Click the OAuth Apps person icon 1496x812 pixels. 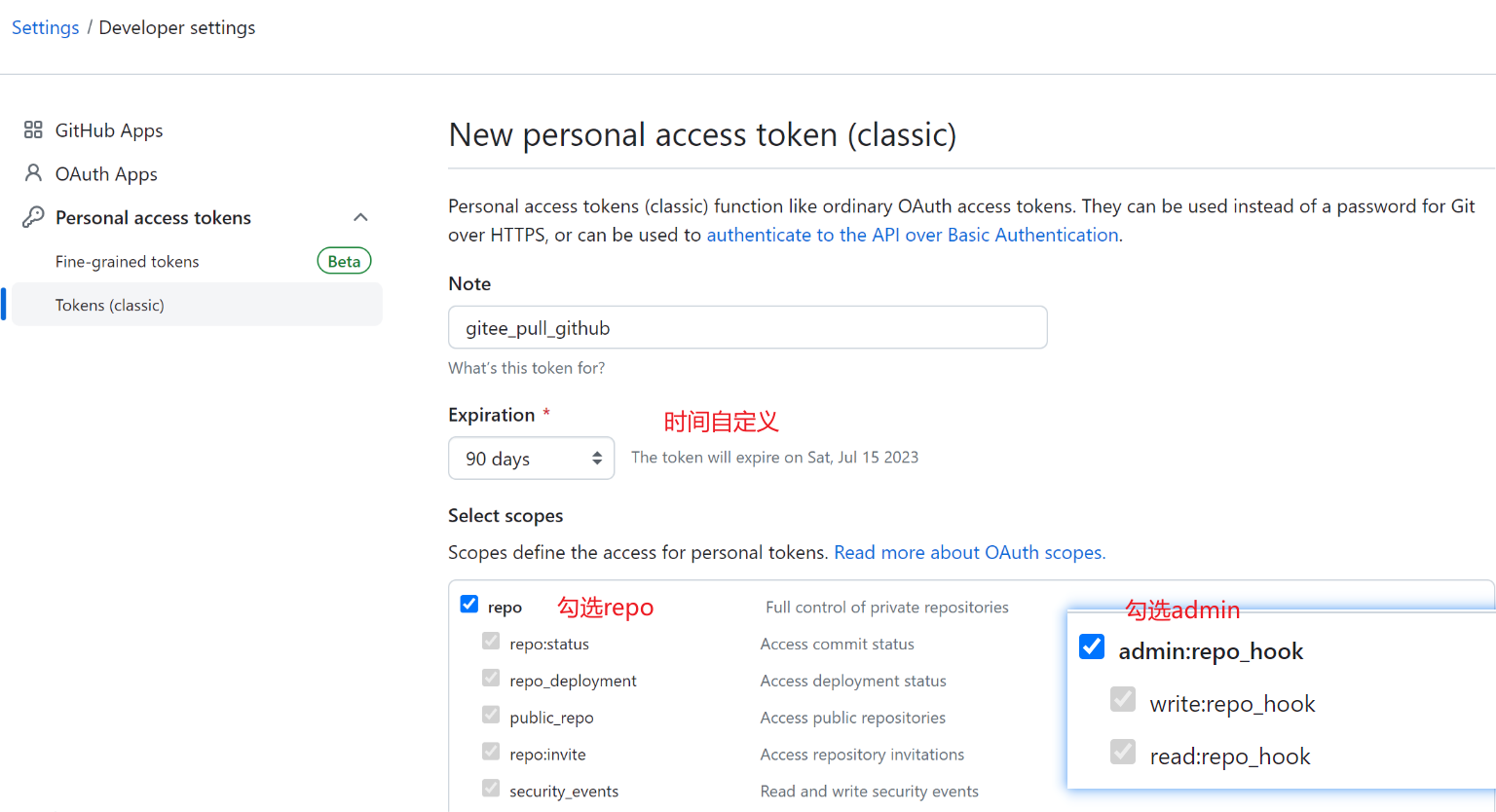pos(33,173)
